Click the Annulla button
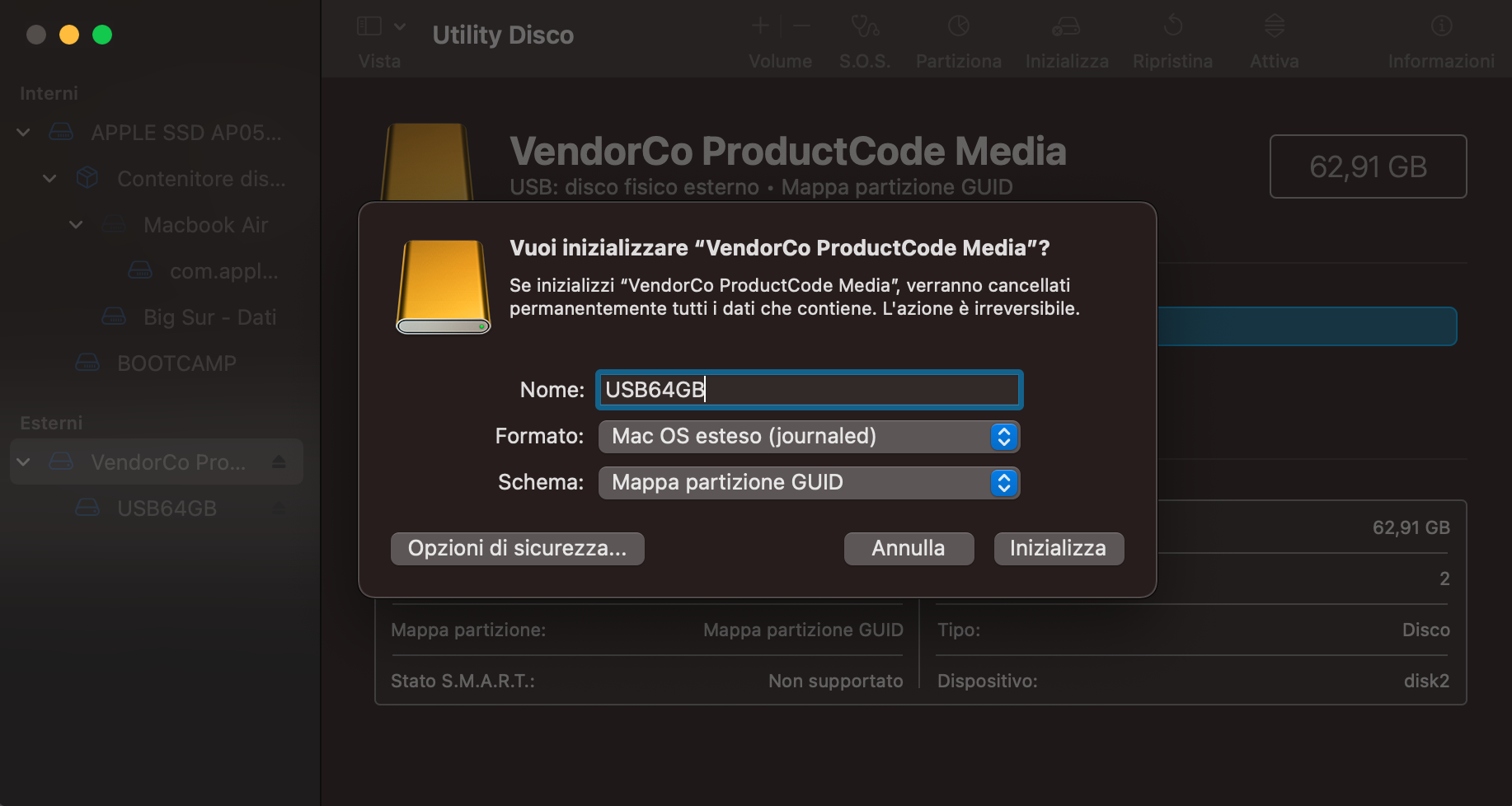 pos(909,548)
